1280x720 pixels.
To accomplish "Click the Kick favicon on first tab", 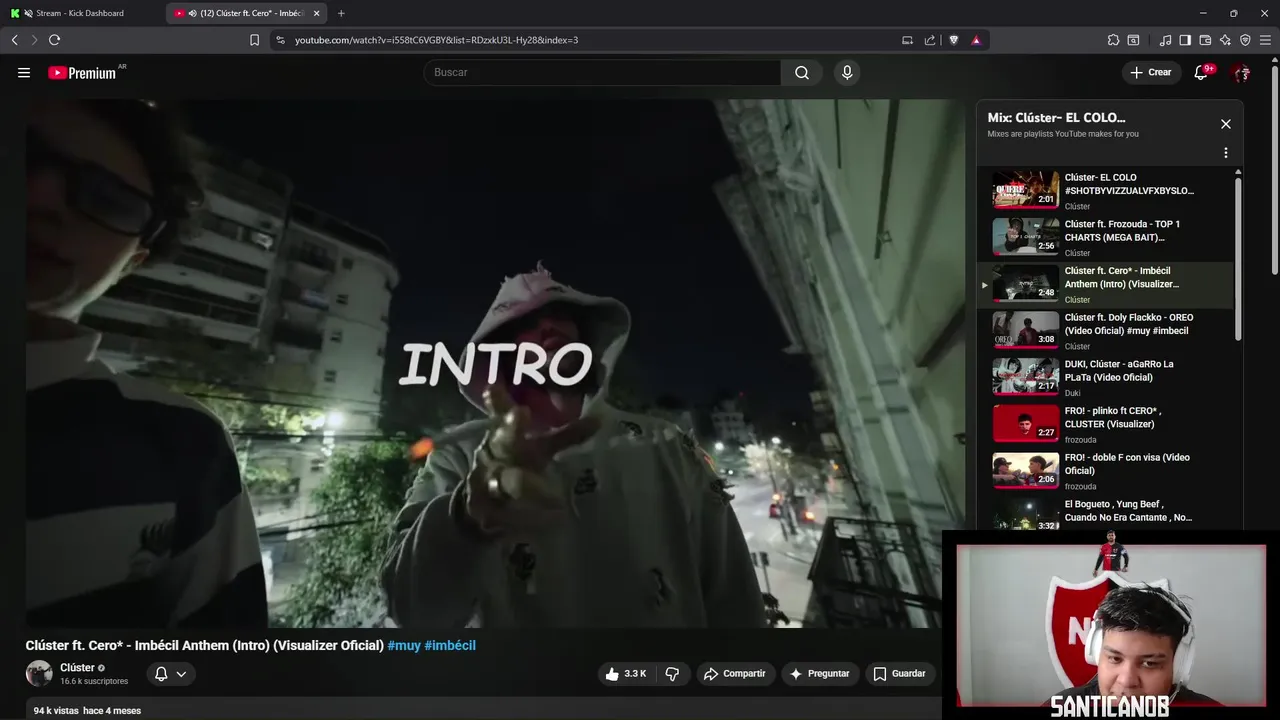I will pos(14,13).
